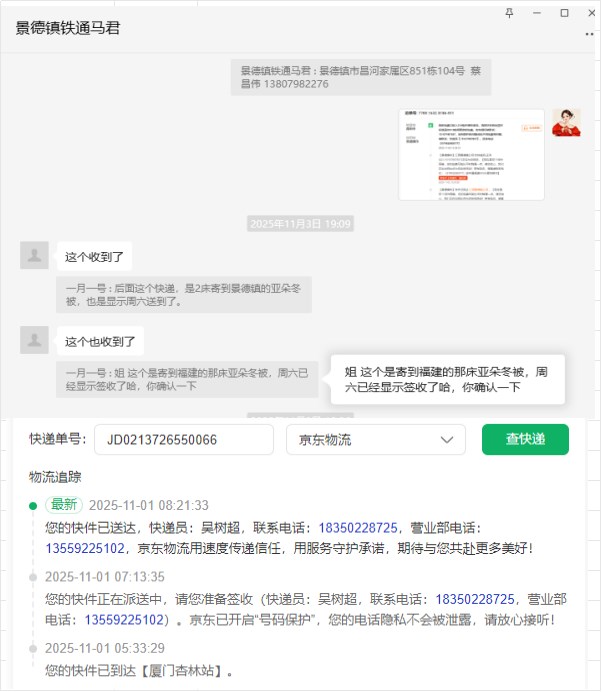Image resolution: width=602 pixels, height=692 pixels.
Task: Open the more options ellipsis menu
Action: (589, 34)
